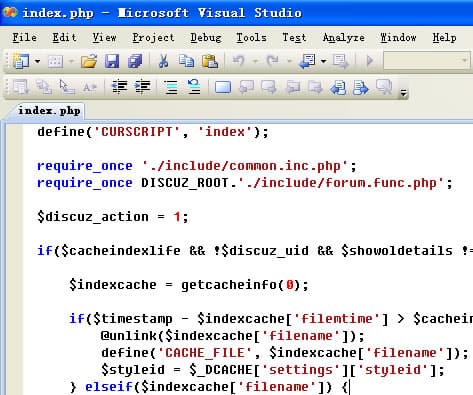Open the Redo history dropdown arrow

pos(289,61)
